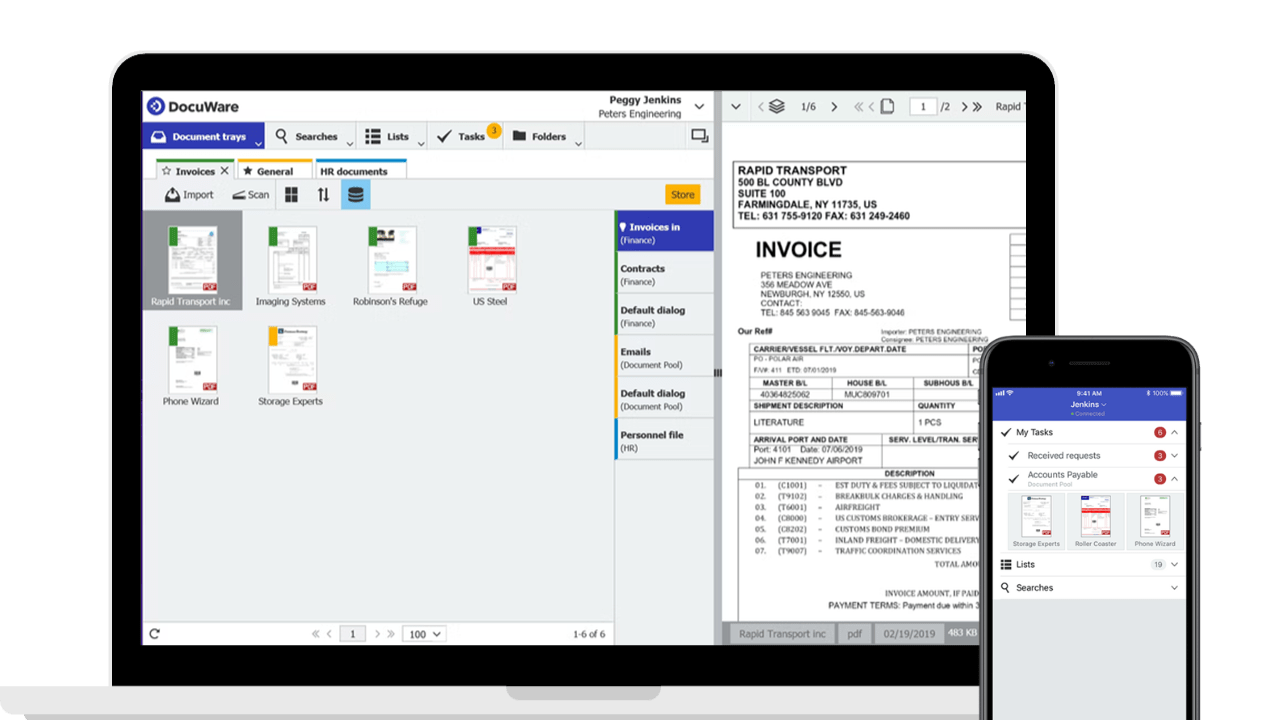Click the document stack icon in viewer

[777, 106]
